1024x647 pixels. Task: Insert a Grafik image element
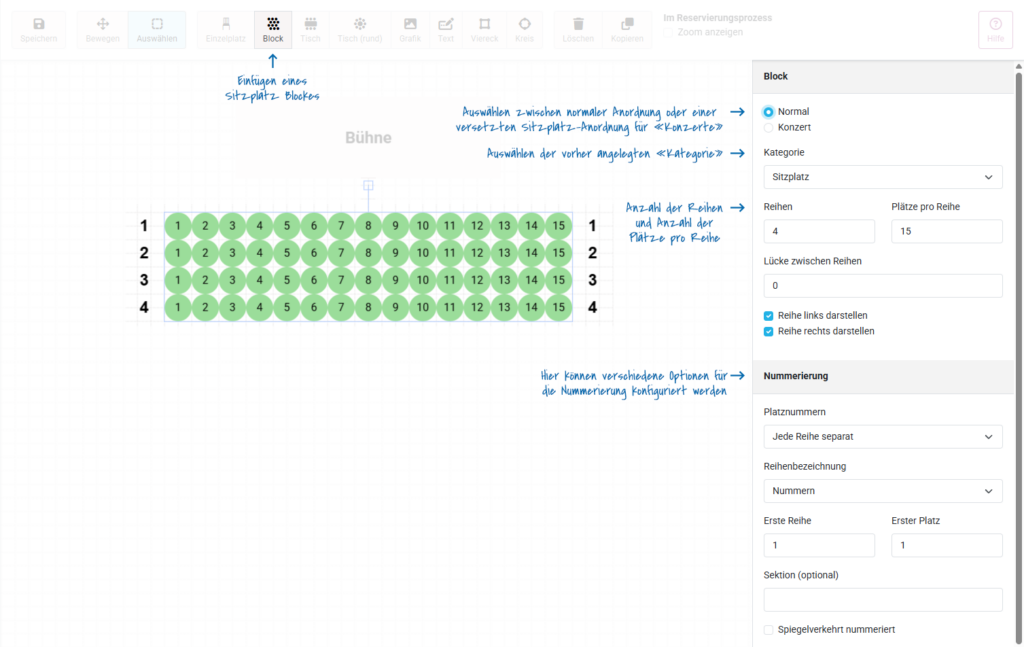[x=410, y=24]
